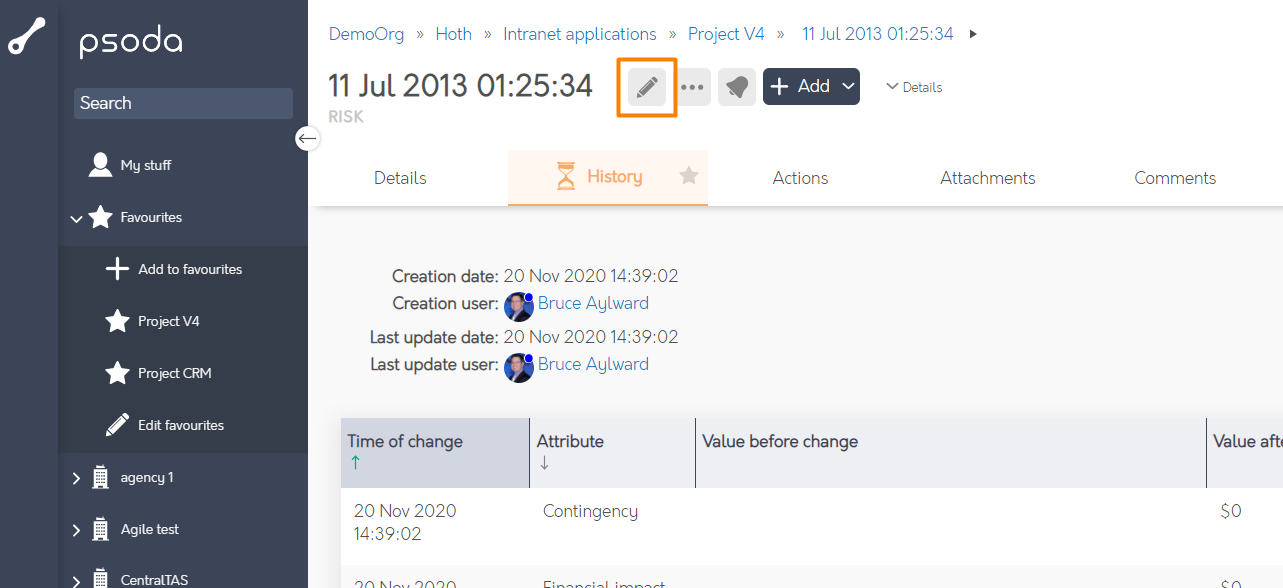1283x588 pixels.
Task: Go to Intranet applications in the breadcrumb
Action: [580, 34]
